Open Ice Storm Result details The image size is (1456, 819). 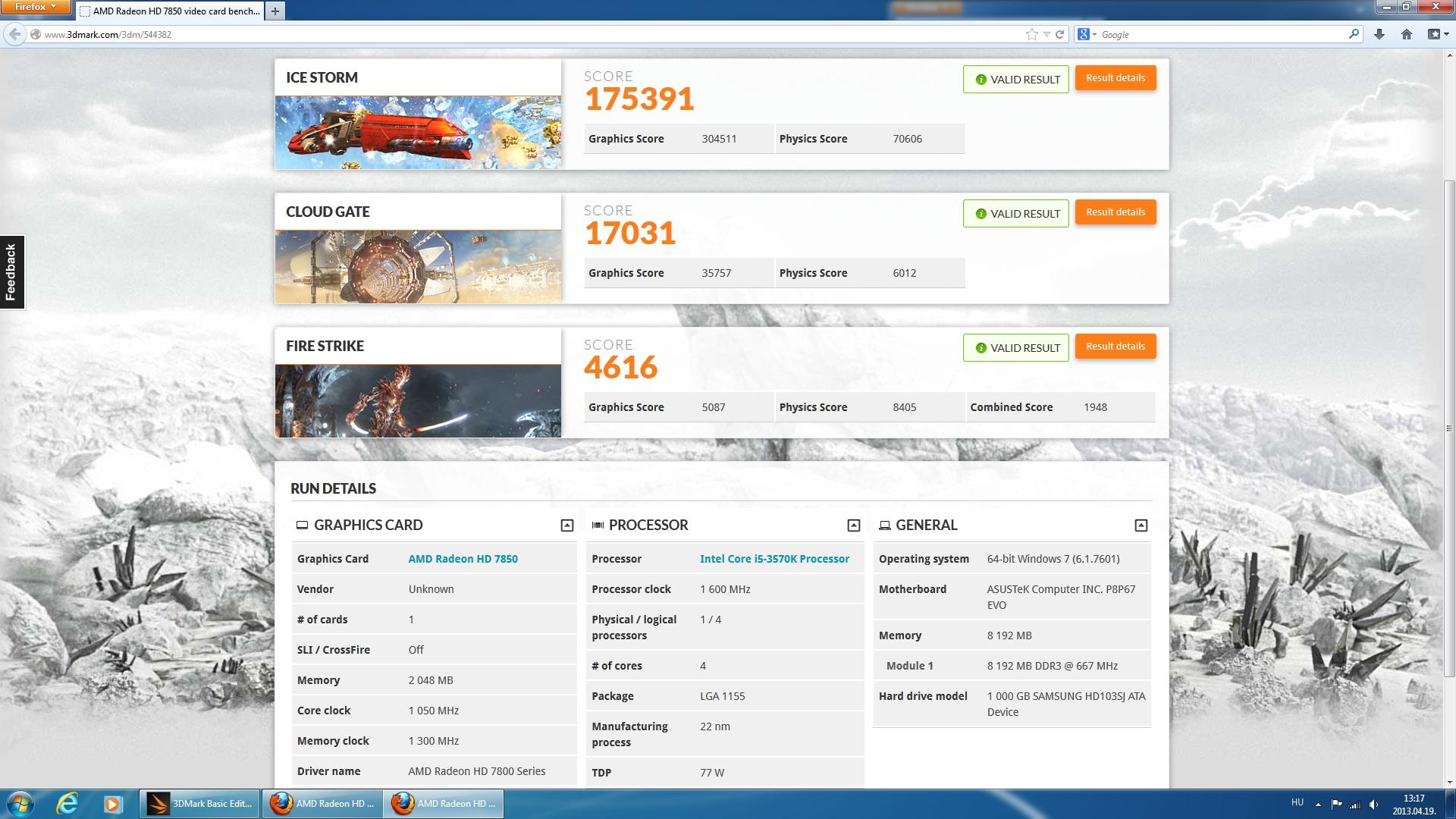(1116, 78)
